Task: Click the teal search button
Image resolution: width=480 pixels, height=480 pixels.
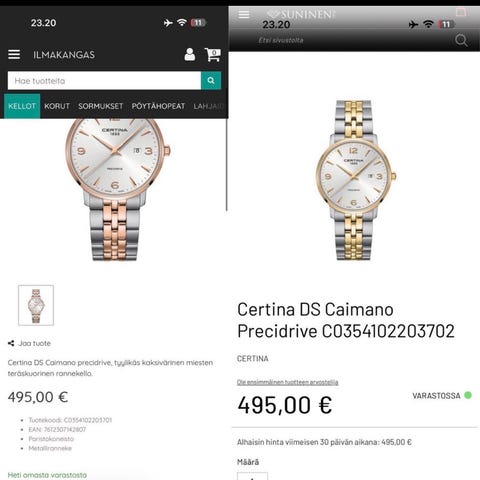Action: point(211,80)
